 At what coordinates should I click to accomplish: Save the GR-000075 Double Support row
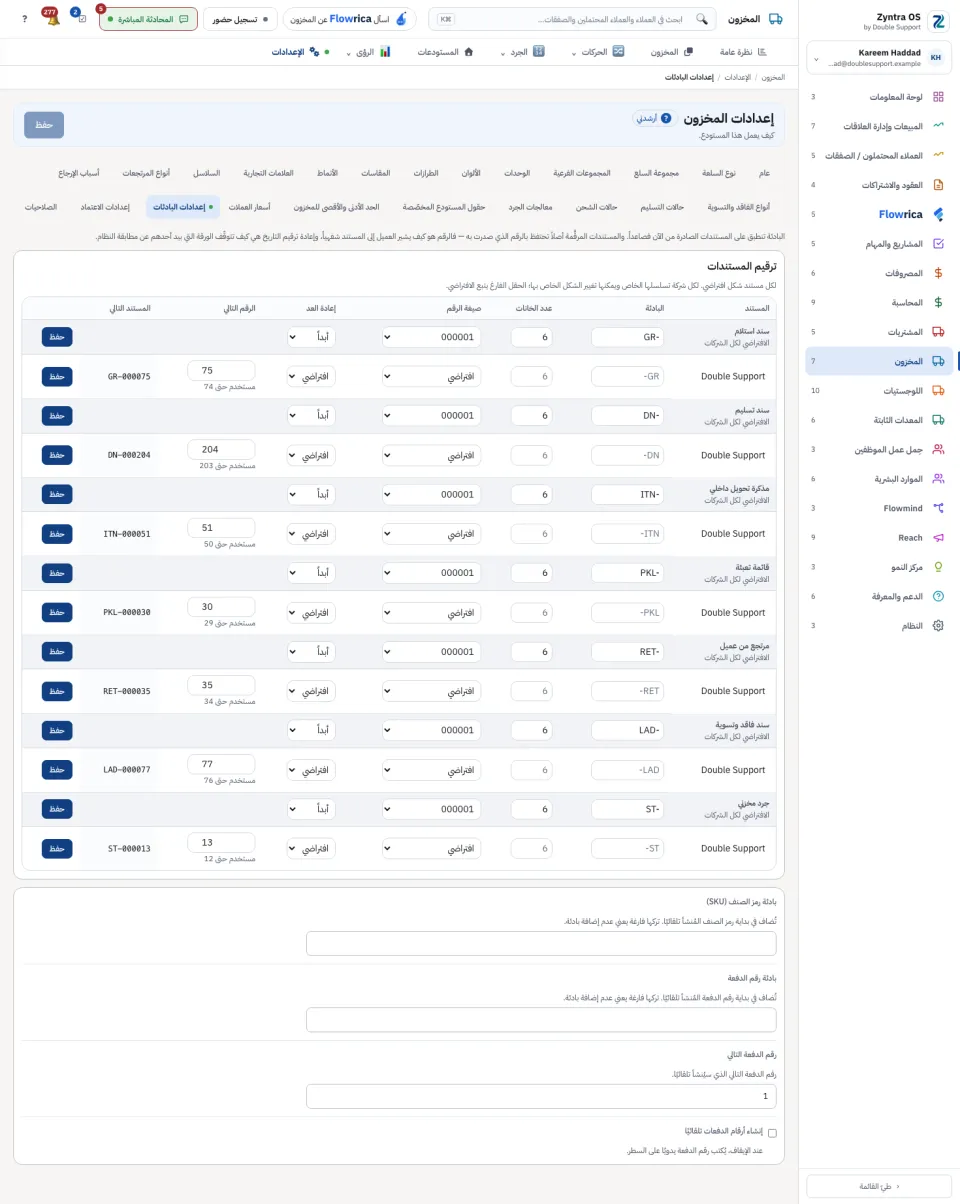(57, 377)
